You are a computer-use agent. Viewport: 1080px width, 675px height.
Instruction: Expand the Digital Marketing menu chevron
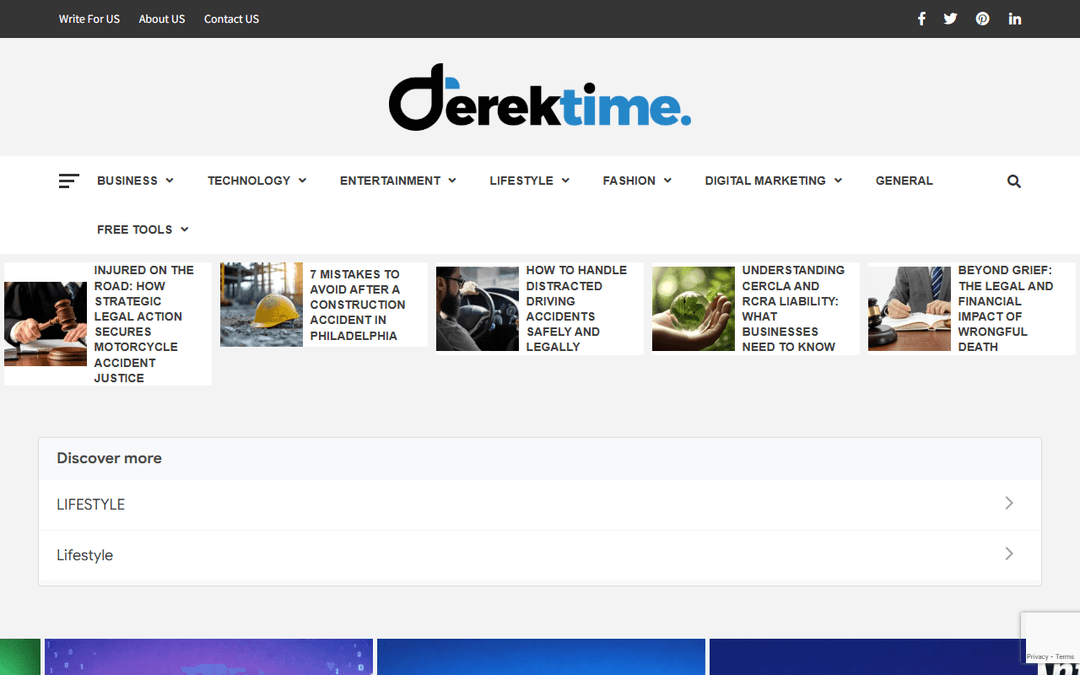point(838,180)
